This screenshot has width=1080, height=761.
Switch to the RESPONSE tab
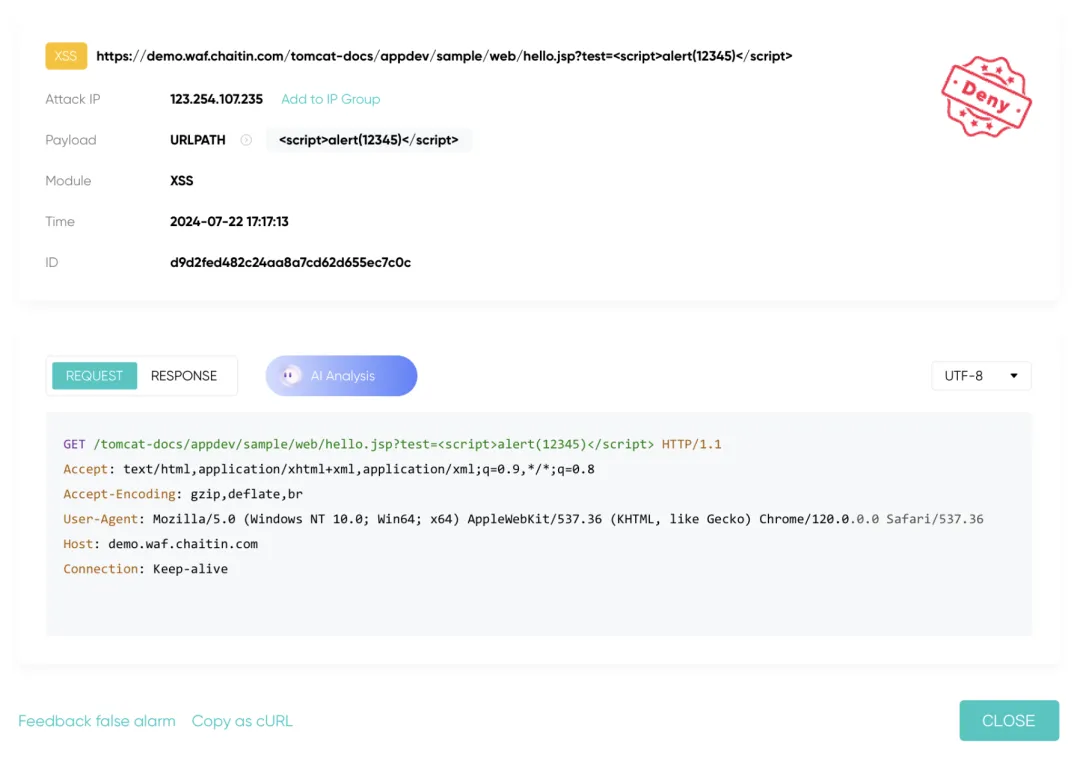(x=184, y=376)
